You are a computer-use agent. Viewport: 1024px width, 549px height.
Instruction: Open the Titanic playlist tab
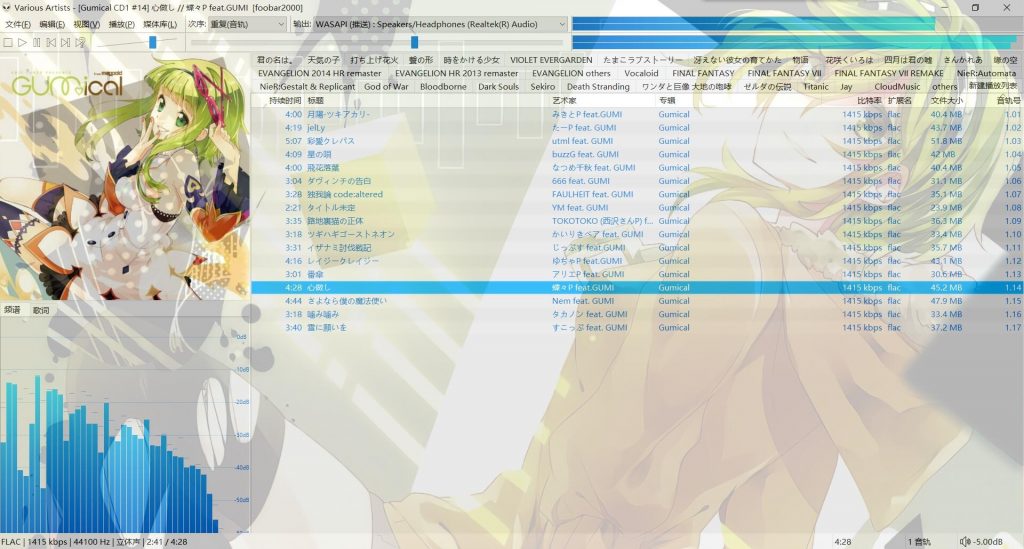816,86
